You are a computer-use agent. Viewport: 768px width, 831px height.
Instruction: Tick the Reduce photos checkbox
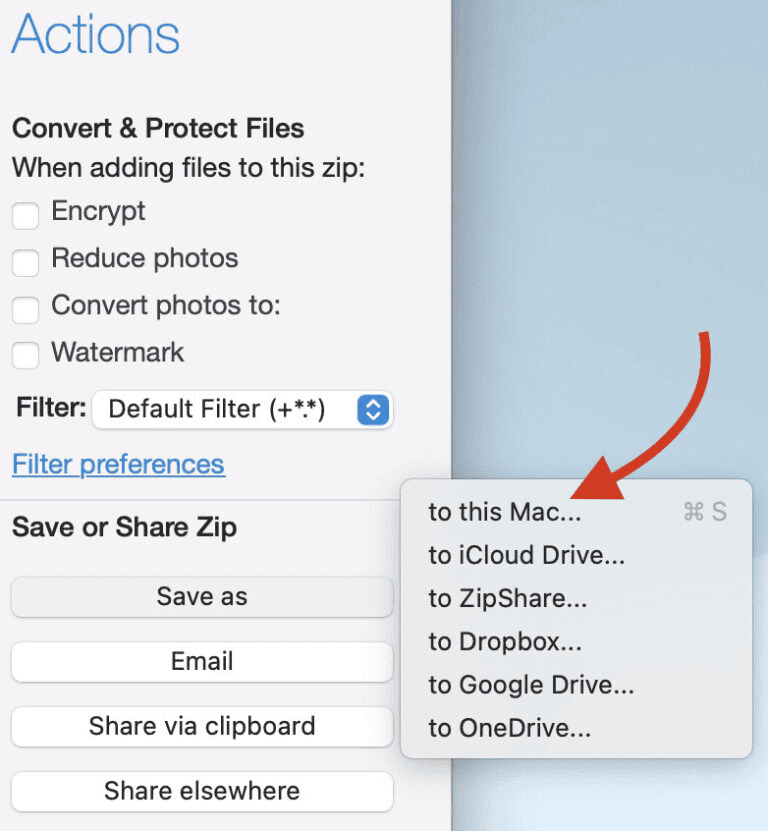click(x=25, y=262)
